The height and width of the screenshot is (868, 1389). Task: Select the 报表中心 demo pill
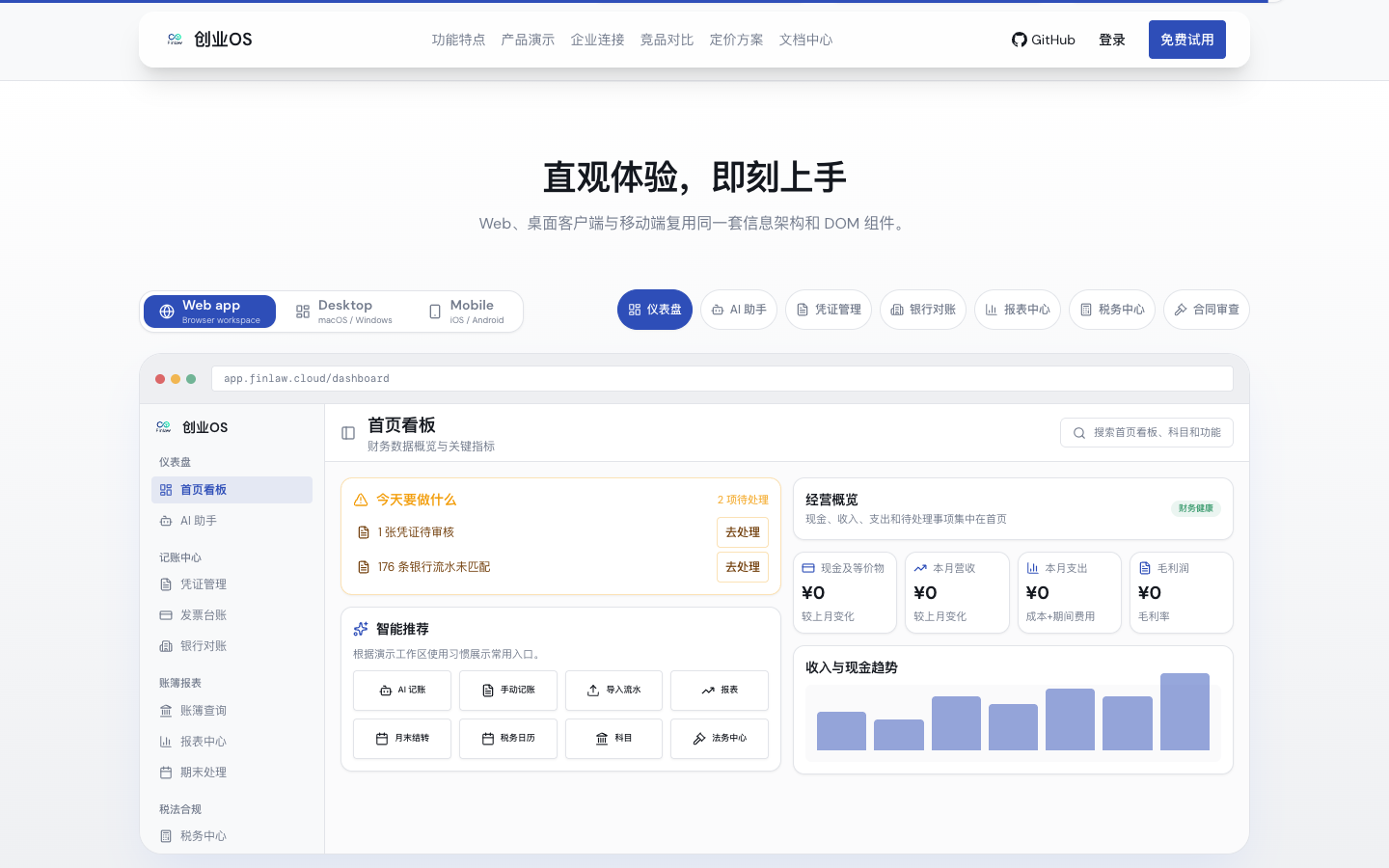click(1018, 310)
